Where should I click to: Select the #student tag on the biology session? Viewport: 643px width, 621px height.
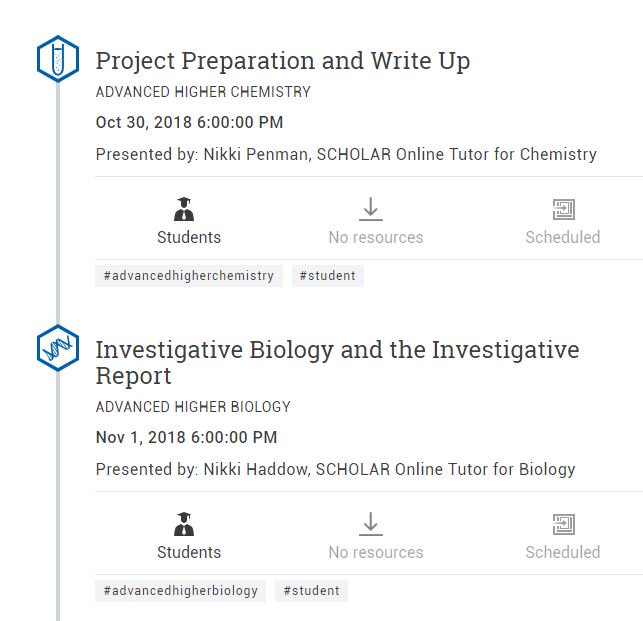(x=311, y=591)
